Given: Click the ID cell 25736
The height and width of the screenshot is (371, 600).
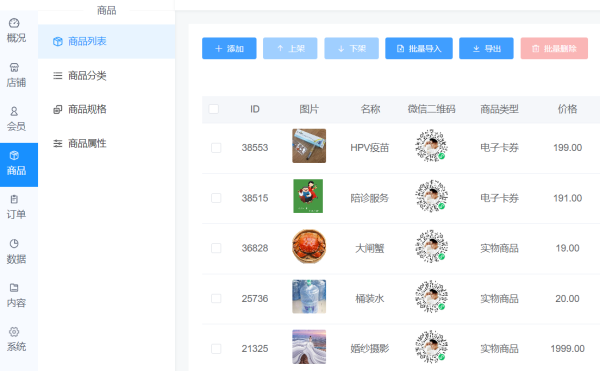Looking at the screenshot, I should [255, 298].
